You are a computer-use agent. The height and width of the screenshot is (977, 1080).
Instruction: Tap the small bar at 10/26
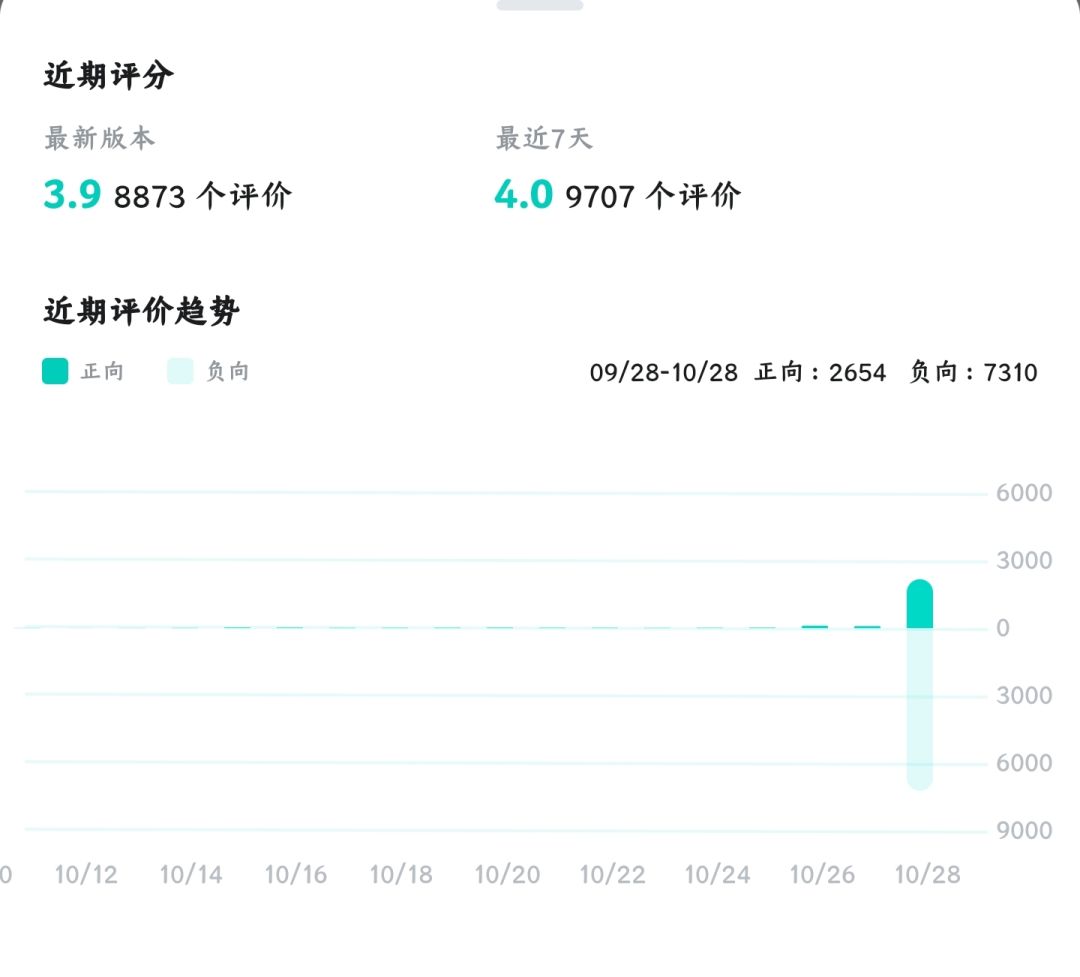click(815, 626)
